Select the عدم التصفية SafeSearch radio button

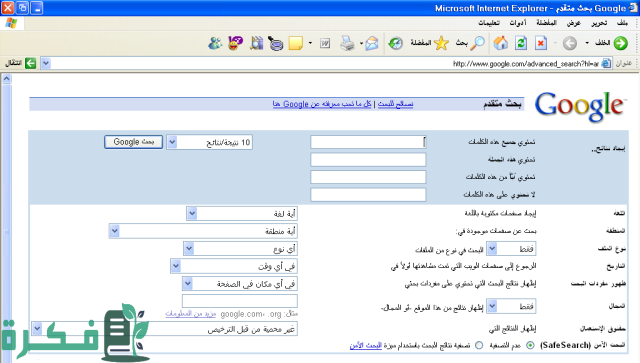tap(530, 345)
